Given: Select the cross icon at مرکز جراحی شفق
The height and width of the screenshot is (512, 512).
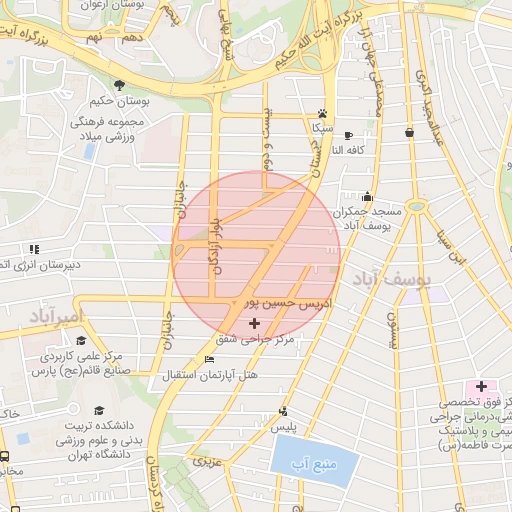Looking at the screenshot, I should tap(254, 323).
